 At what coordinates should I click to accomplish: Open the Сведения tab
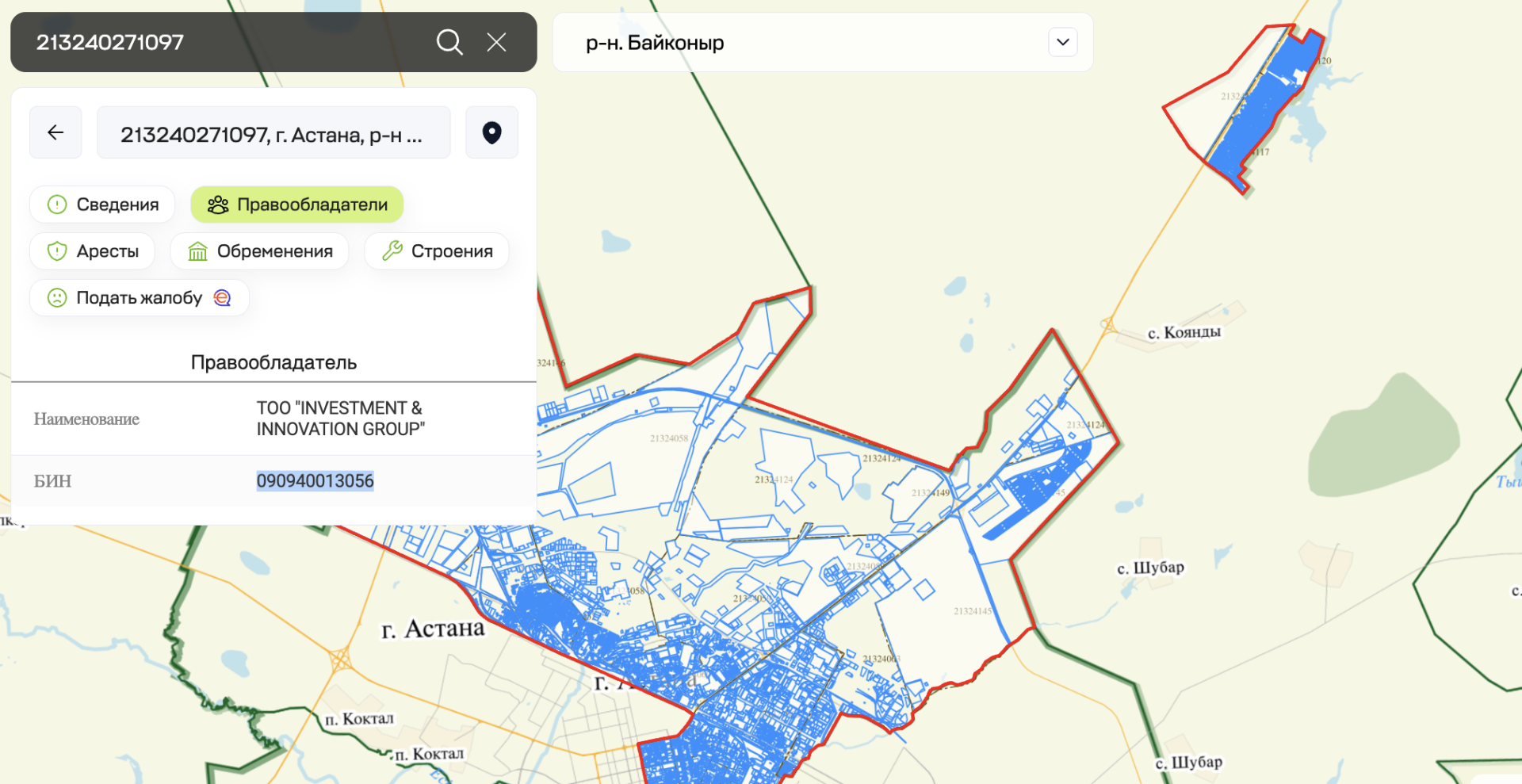pos(102,205)
